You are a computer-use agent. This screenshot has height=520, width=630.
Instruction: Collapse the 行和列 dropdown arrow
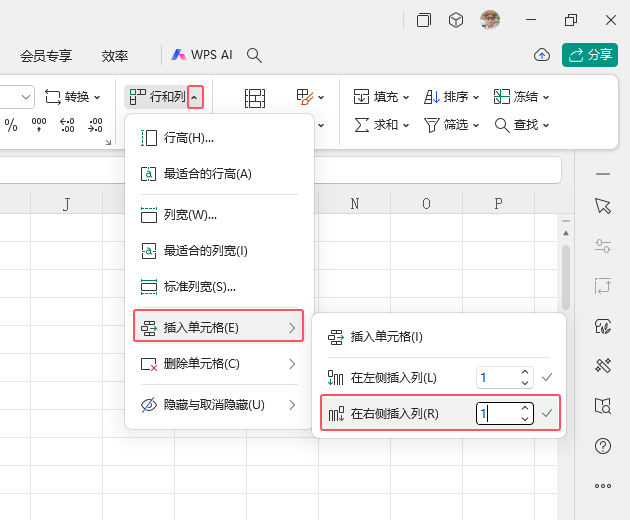point(195,97)
